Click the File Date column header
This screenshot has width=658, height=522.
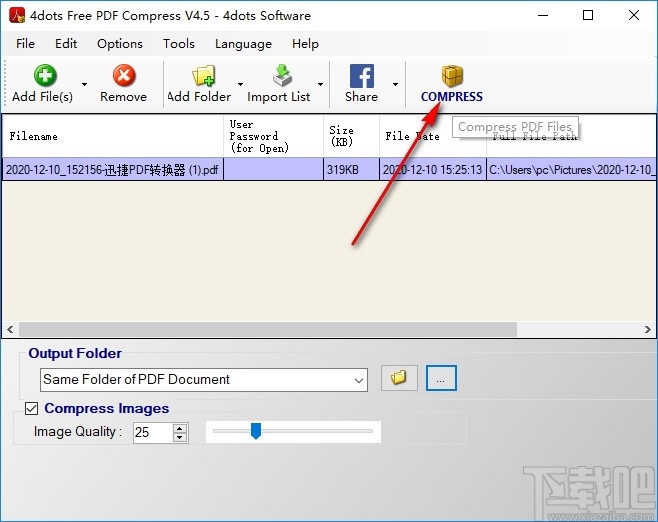[433, 136]
